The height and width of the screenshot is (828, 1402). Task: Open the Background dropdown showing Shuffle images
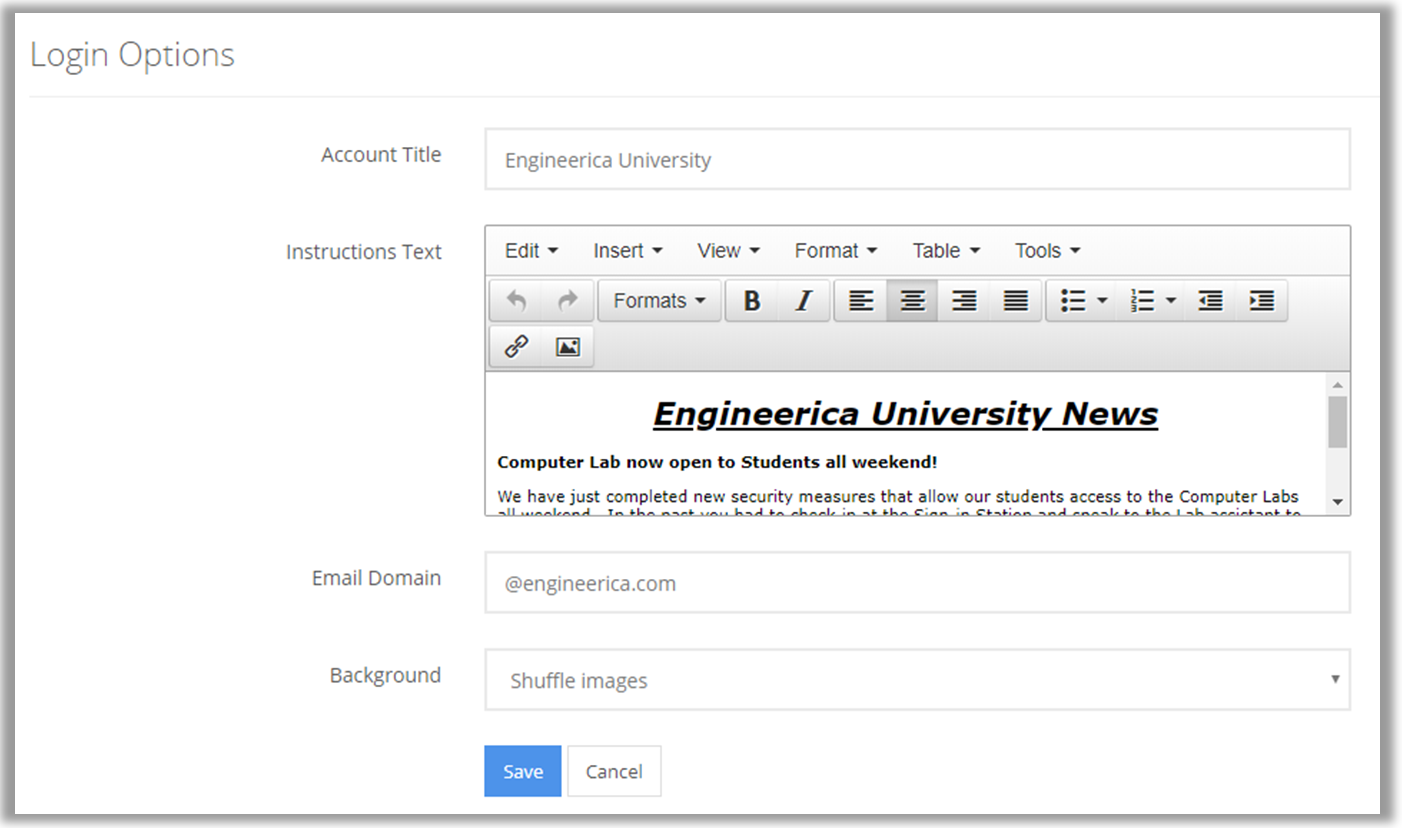(917, 680)
